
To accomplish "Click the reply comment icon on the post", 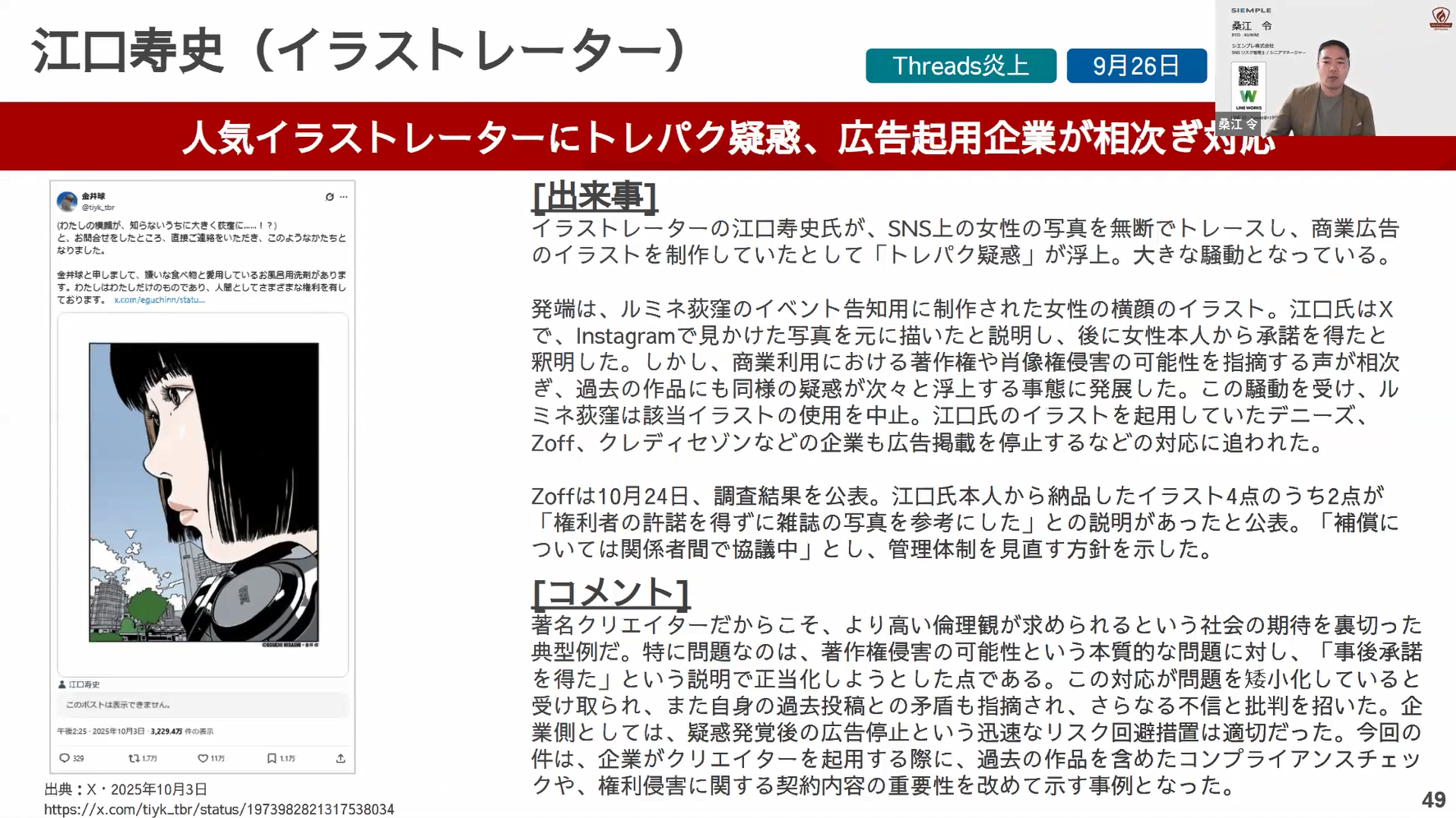I will click(x=65, y=758).
